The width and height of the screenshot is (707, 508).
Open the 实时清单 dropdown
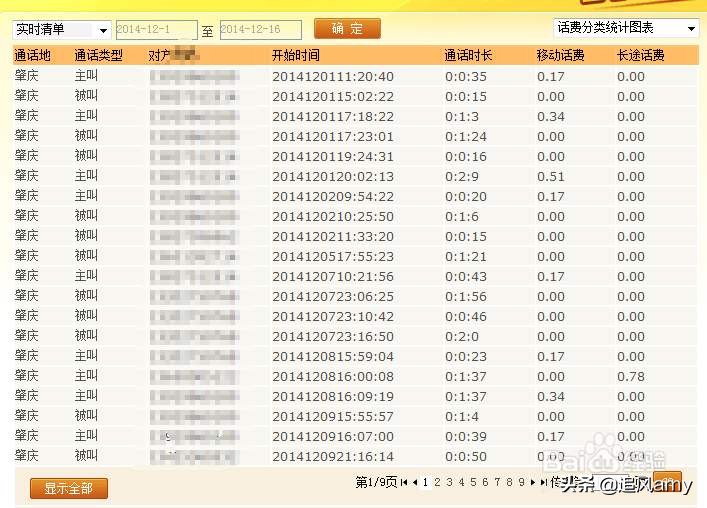(61, 30)
